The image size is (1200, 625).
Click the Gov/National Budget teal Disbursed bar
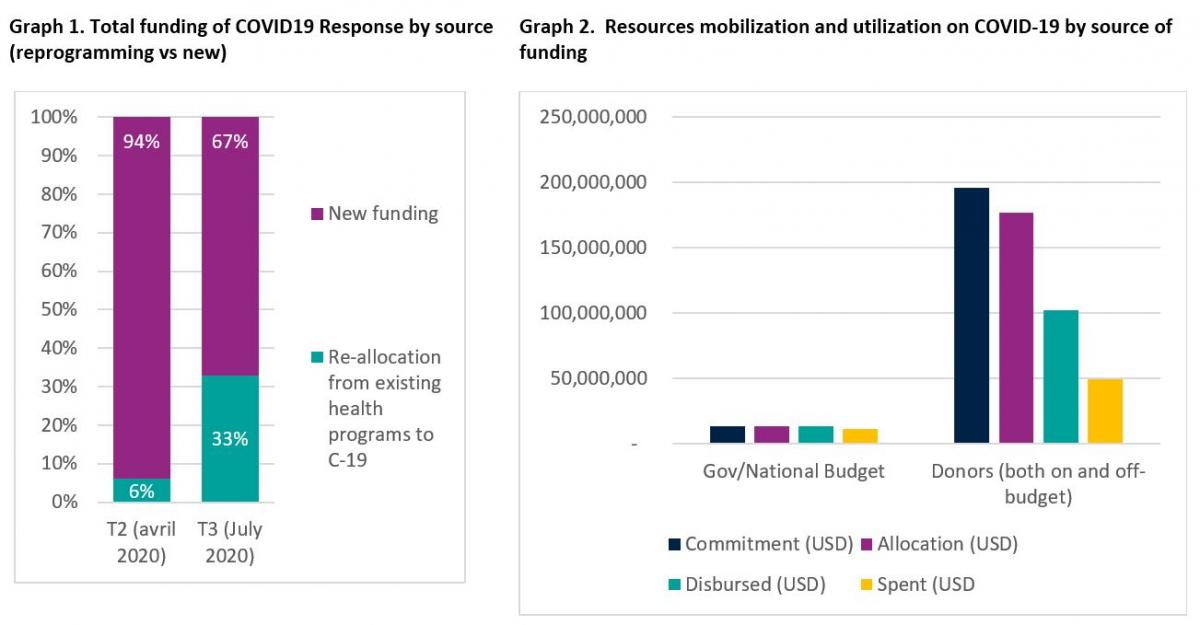[816, 435]
